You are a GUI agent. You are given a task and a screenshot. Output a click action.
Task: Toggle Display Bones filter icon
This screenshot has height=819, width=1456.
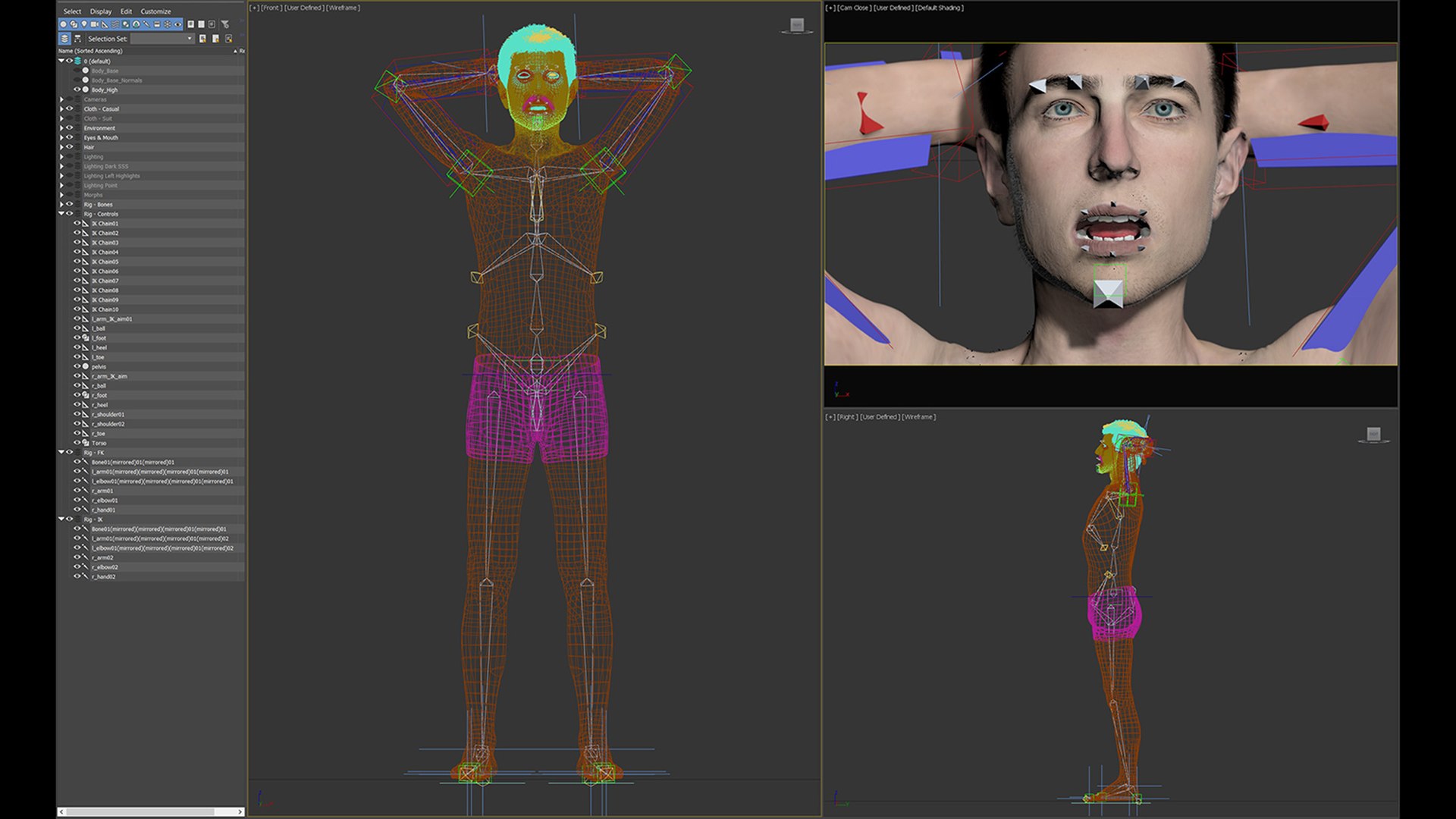[x=146, y=24]
